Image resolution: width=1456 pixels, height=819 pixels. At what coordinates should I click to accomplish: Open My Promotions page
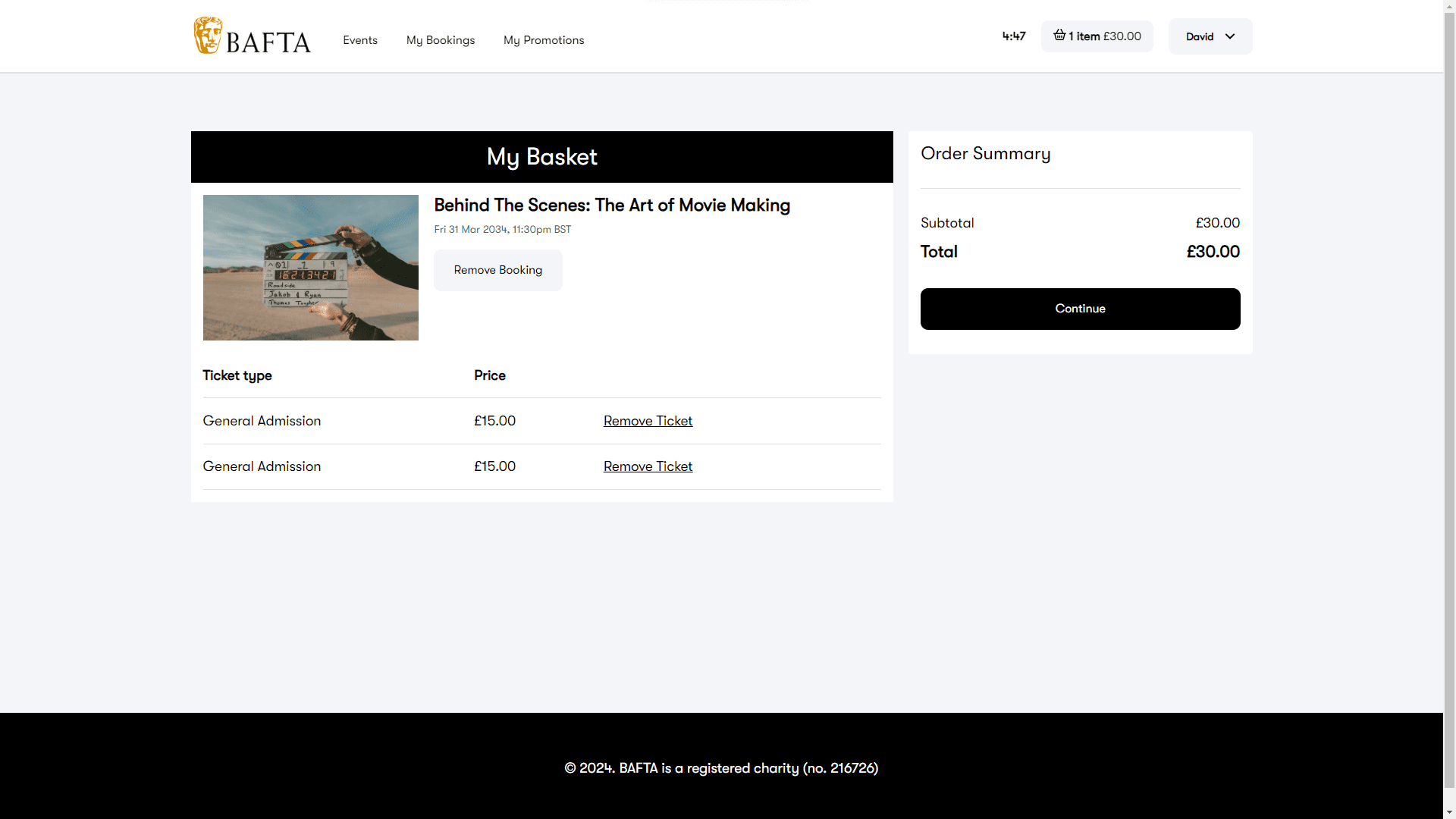pos(544,40)
